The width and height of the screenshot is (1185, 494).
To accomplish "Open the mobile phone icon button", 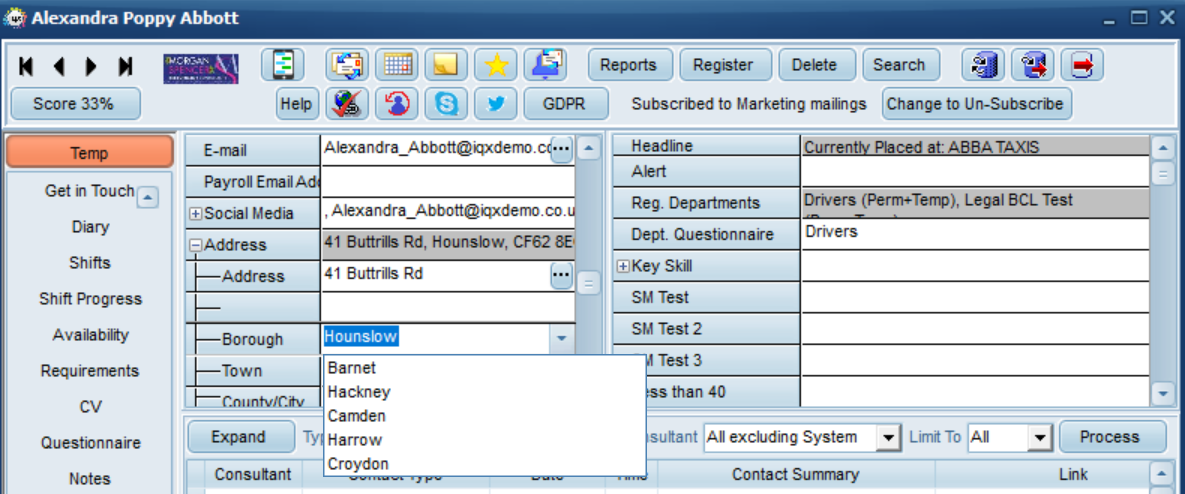I will 283,65.
